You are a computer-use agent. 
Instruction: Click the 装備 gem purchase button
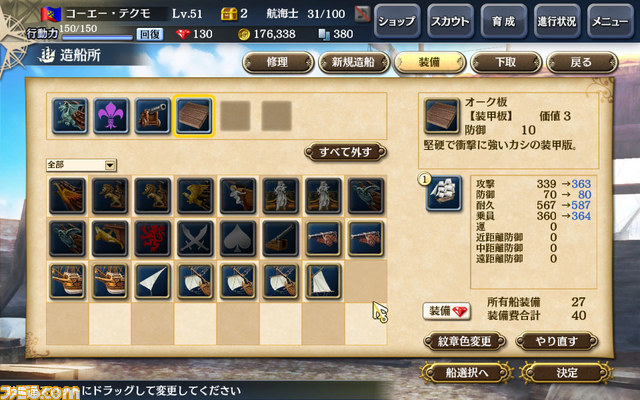447,311
